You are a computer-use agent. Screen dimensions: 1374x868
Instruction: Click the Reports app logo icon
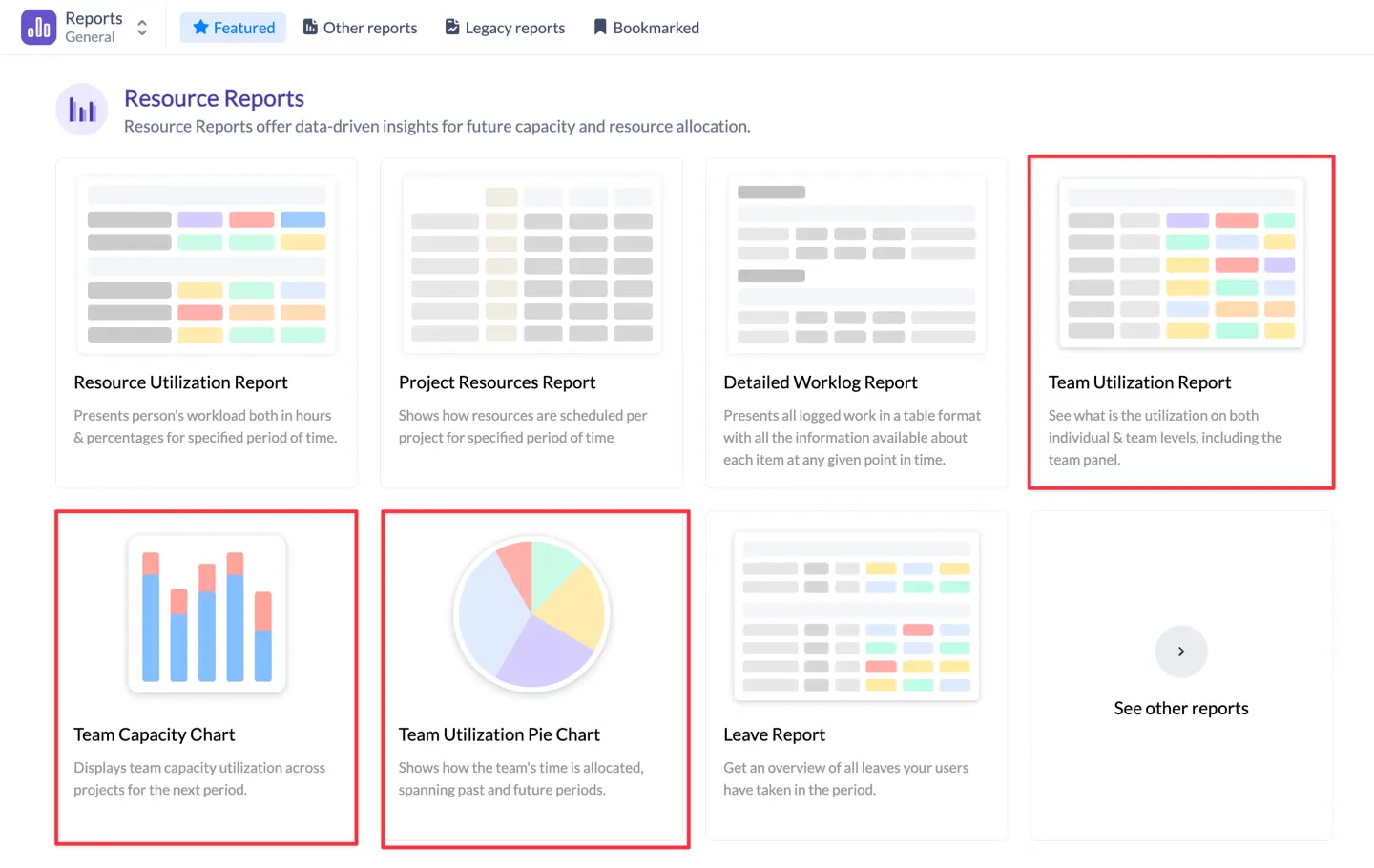click(x=38, y=28)
